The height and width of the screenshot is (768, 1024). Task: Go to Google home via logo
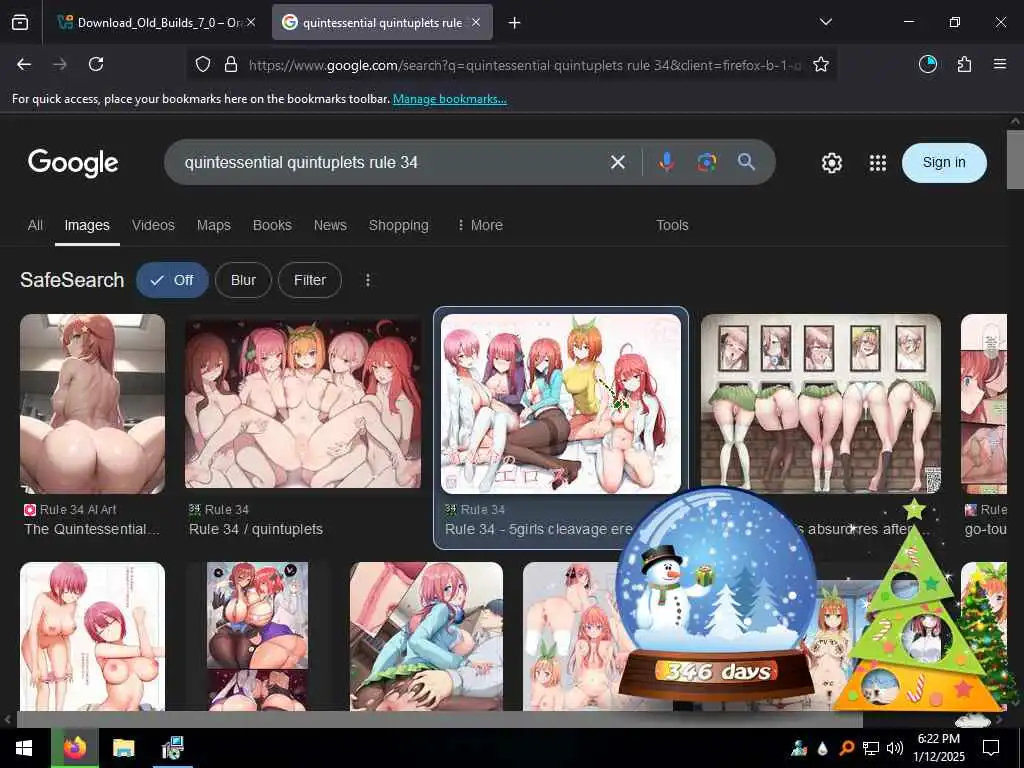click(73, 163)
